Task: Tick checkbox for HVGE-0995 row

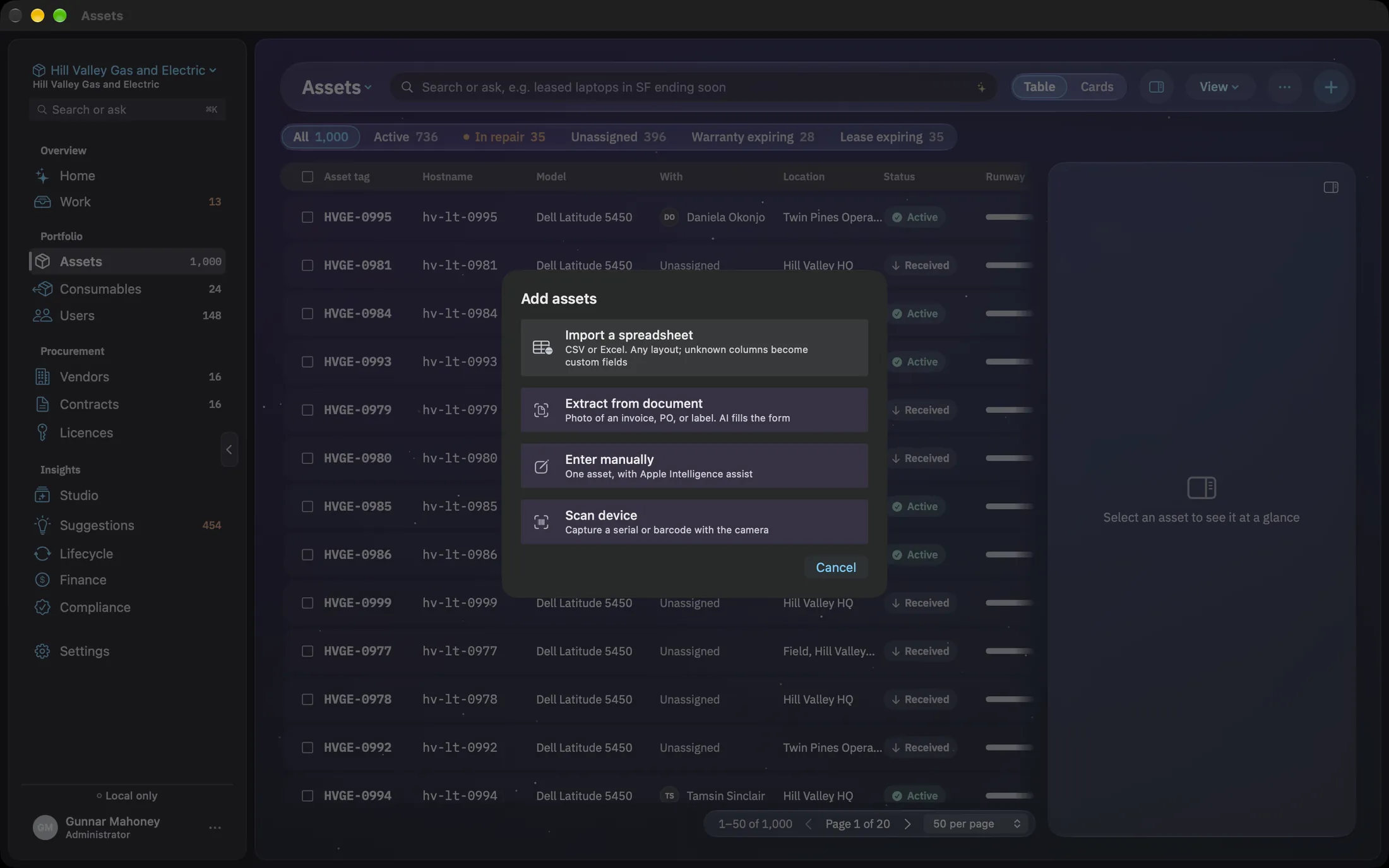Action: pos(307,217)
